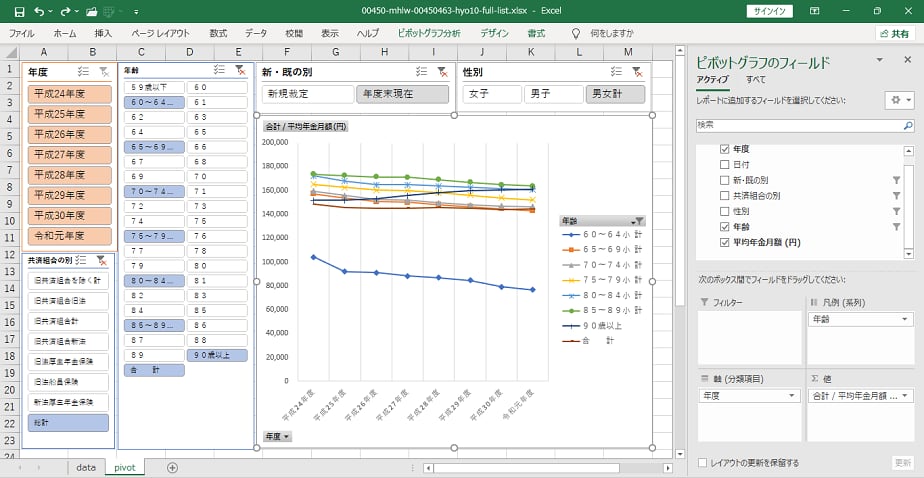Open the 年齢 dropdown in legend area box
The height and width of the screenshot is (478, 924).
(x=905, y=320)
